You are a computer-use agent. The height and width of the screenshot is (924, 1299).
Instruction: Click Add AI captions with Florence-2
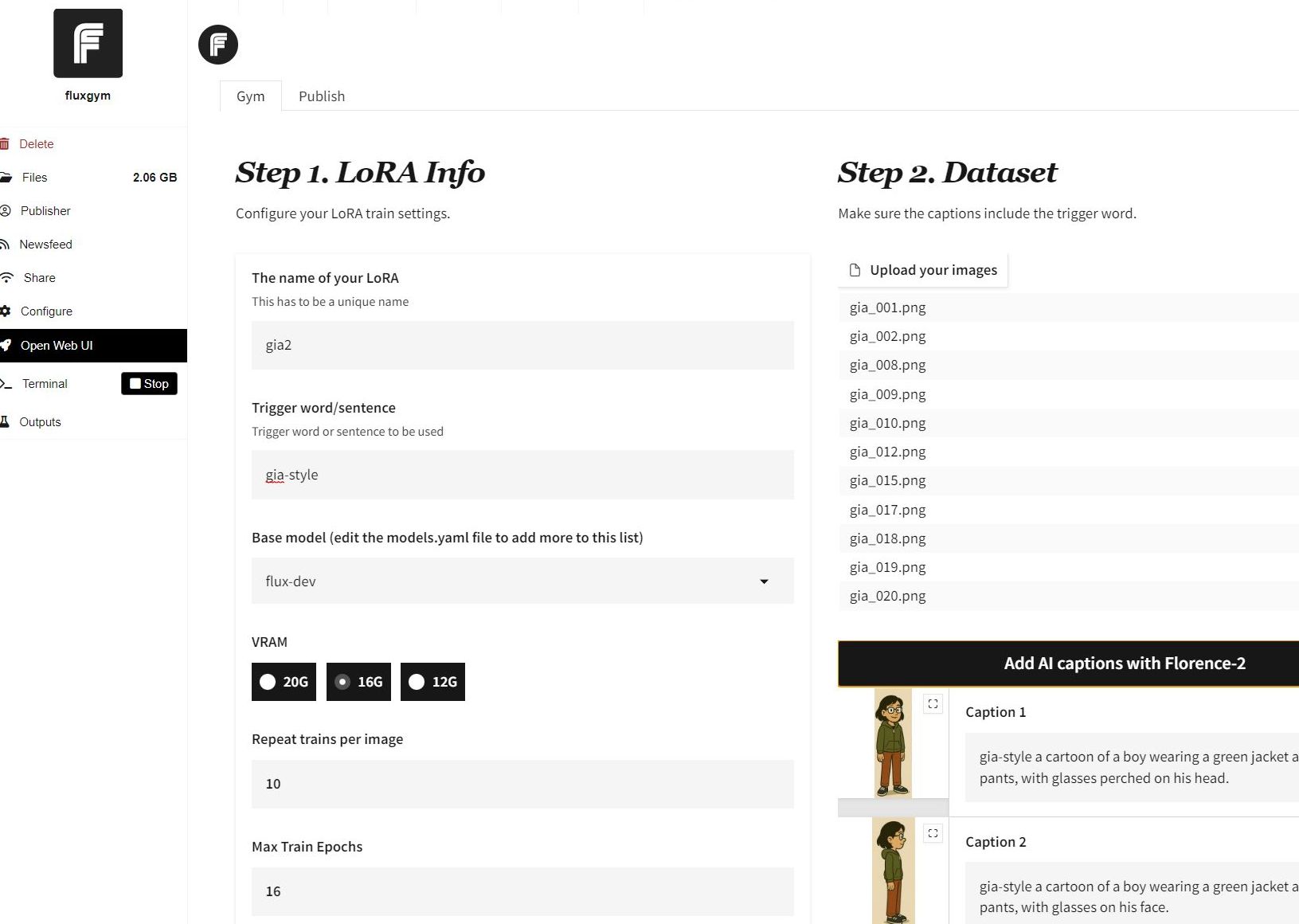(x=1124, y=664)
